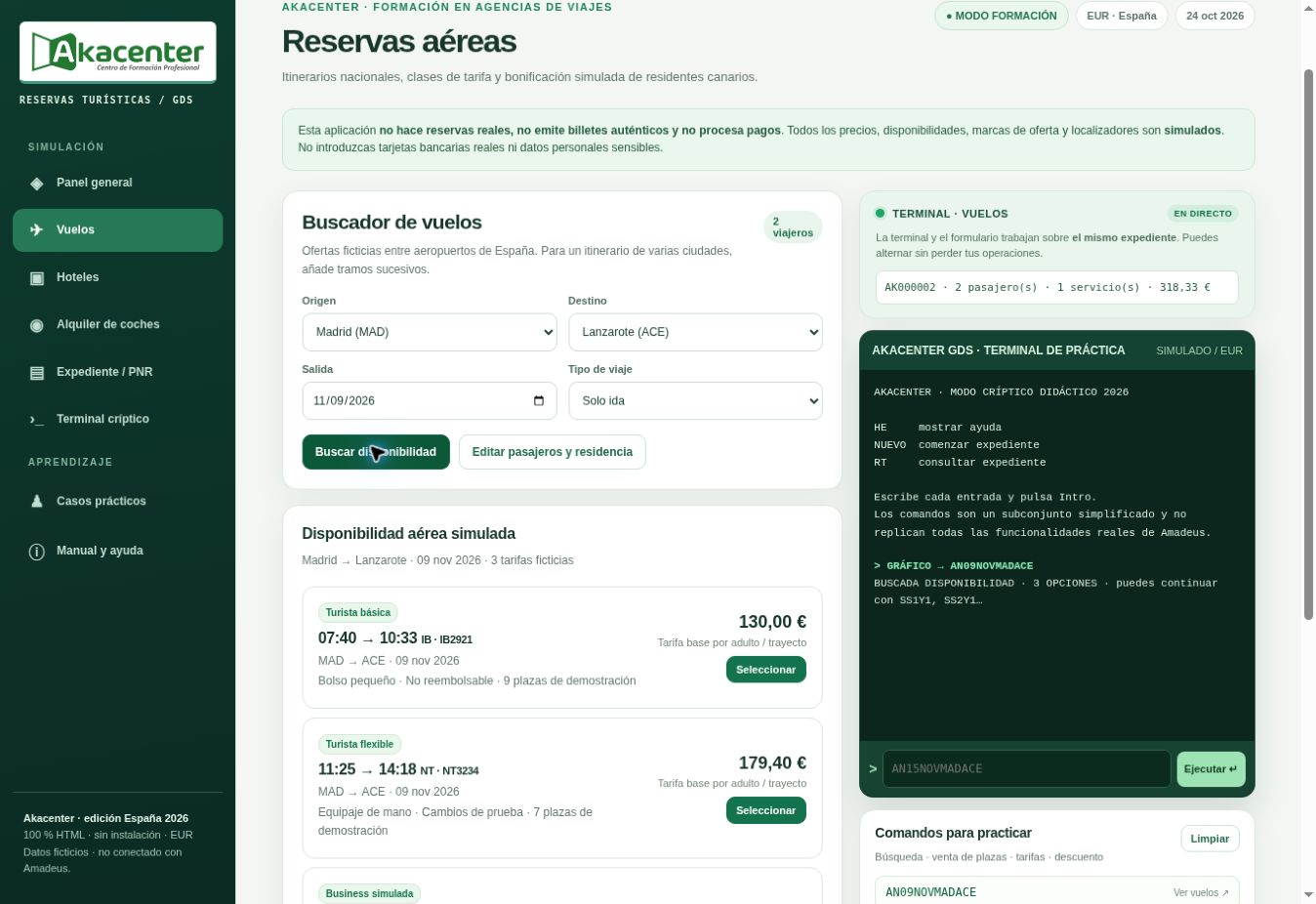
Task: Click the Expediente / PNR icon
Action: [37, 373]
